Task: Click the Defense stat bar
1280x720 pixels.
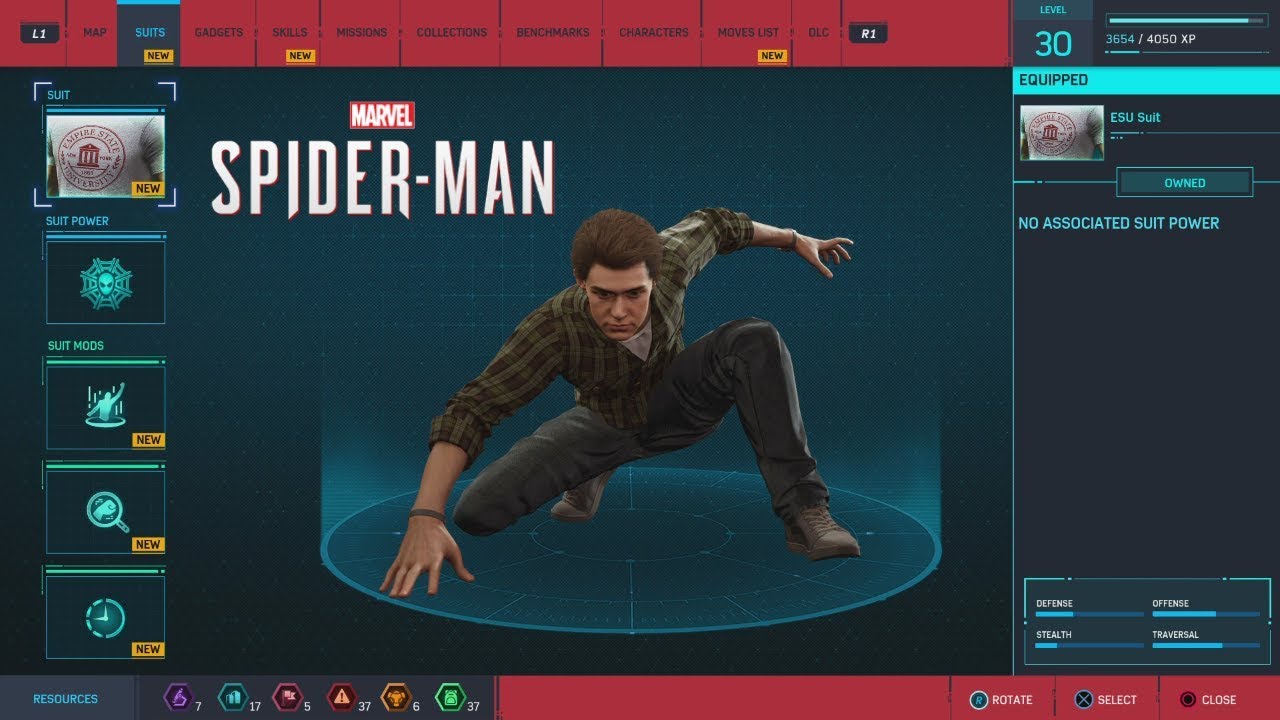Action: [1090, 614]
